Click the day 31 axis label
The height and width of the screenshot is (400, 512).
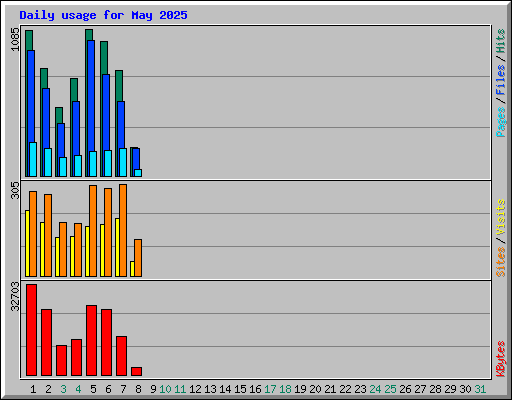pyautogui.click(x=480, y=389)
